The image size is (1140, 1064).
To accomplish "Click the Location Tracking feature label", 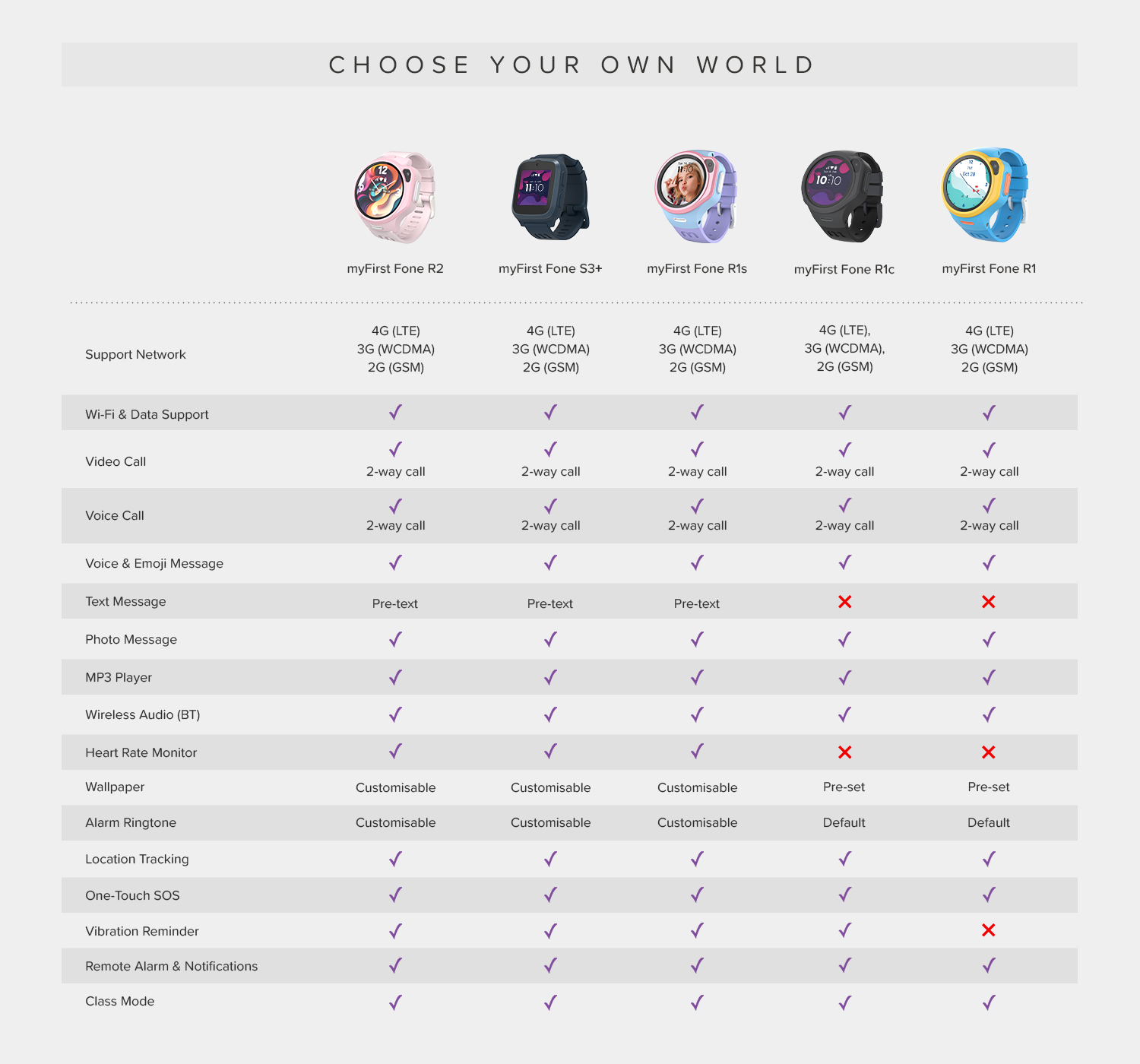I will click(x=137, y=859).
